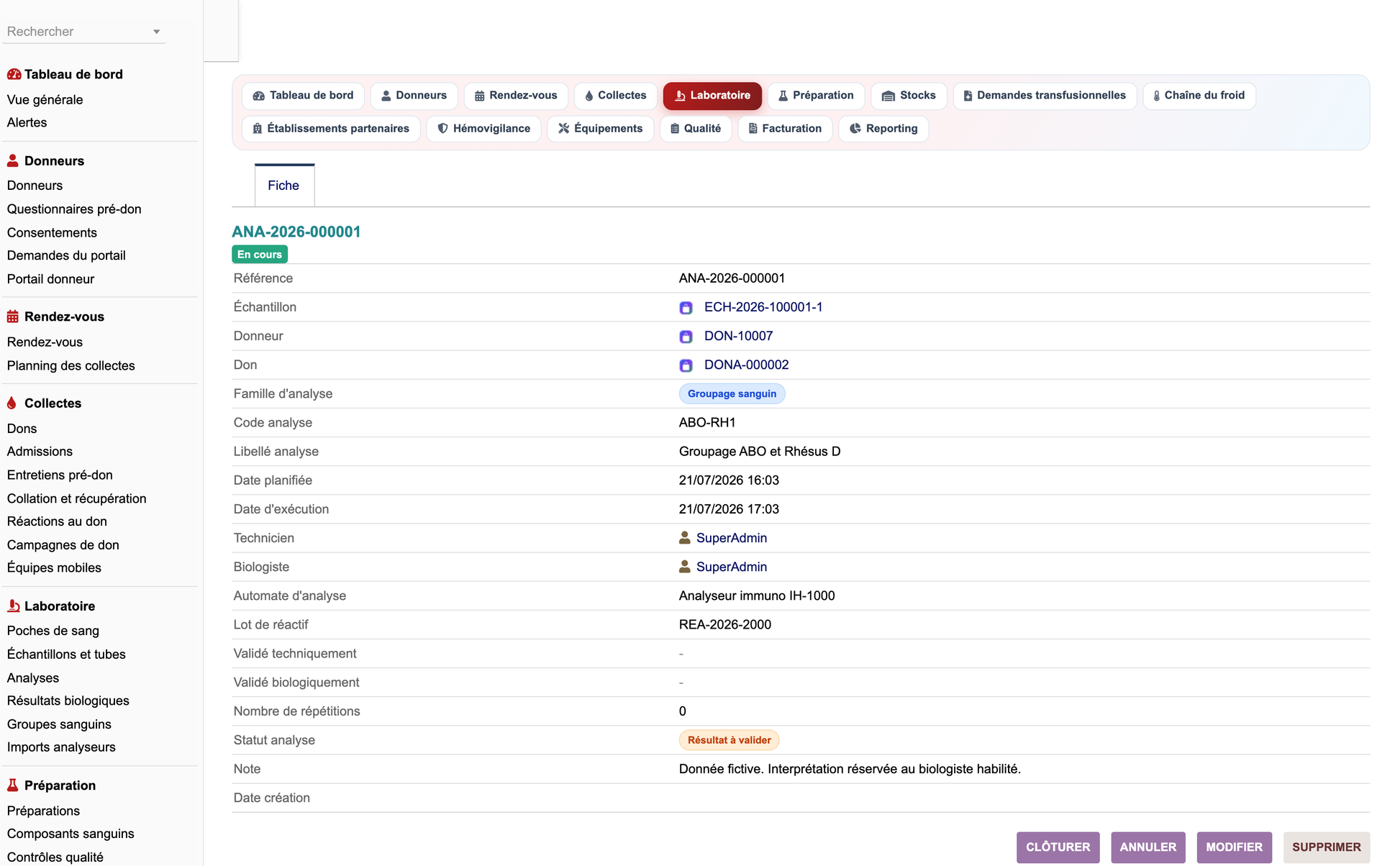Open Résultats biologiques in sidebar
Viewport: 1400px width, 866px height.
click(x=68, y=701)
